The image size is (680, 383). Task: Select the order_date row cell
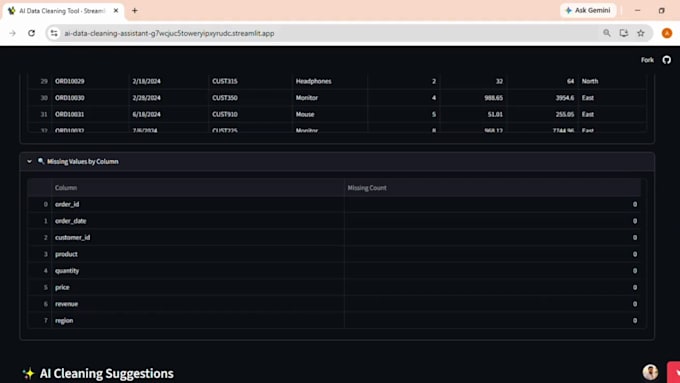(198, 221)
